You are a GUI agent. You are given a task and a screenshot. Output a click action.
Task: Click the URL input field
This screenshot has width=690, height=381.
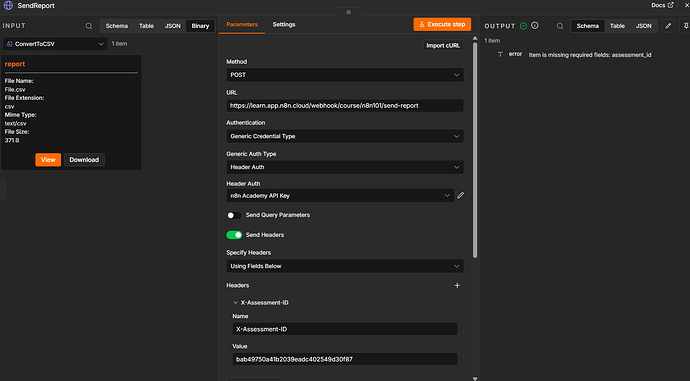(x=345, y=106)
